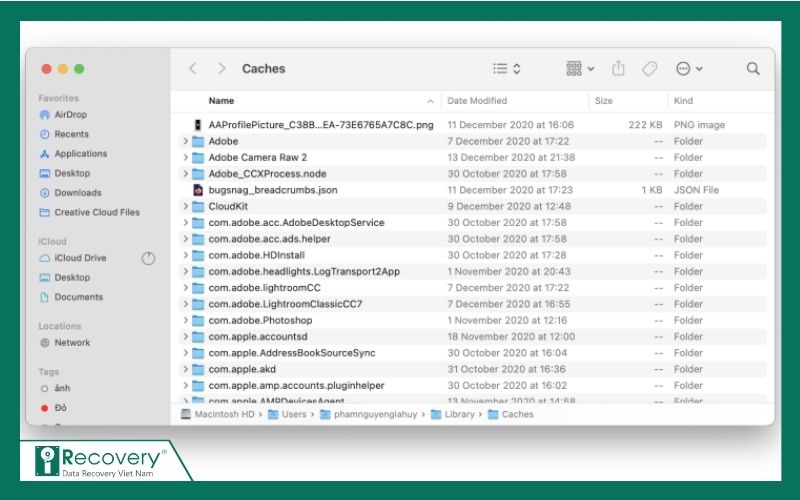Viewport: 800px width, 500px height.
Task: Open Creative Cloud Files in sidebar
Action: [x=89, y=212]
